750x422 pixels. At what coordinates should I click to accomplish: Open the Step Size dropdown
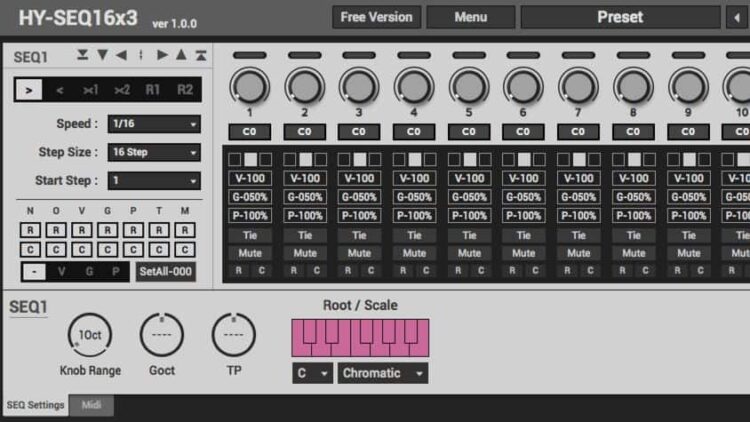(154, 152)
